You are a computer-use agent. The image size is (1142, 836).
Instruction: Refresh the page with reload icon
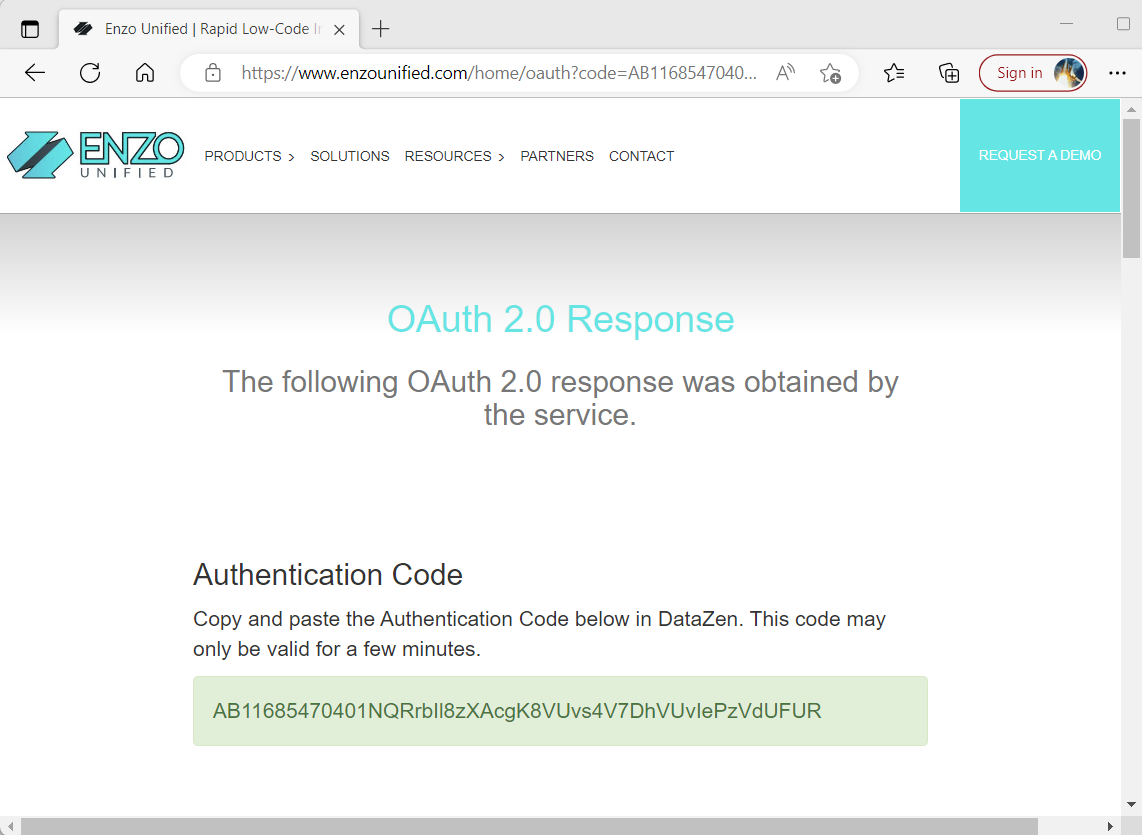coord(90,72)
